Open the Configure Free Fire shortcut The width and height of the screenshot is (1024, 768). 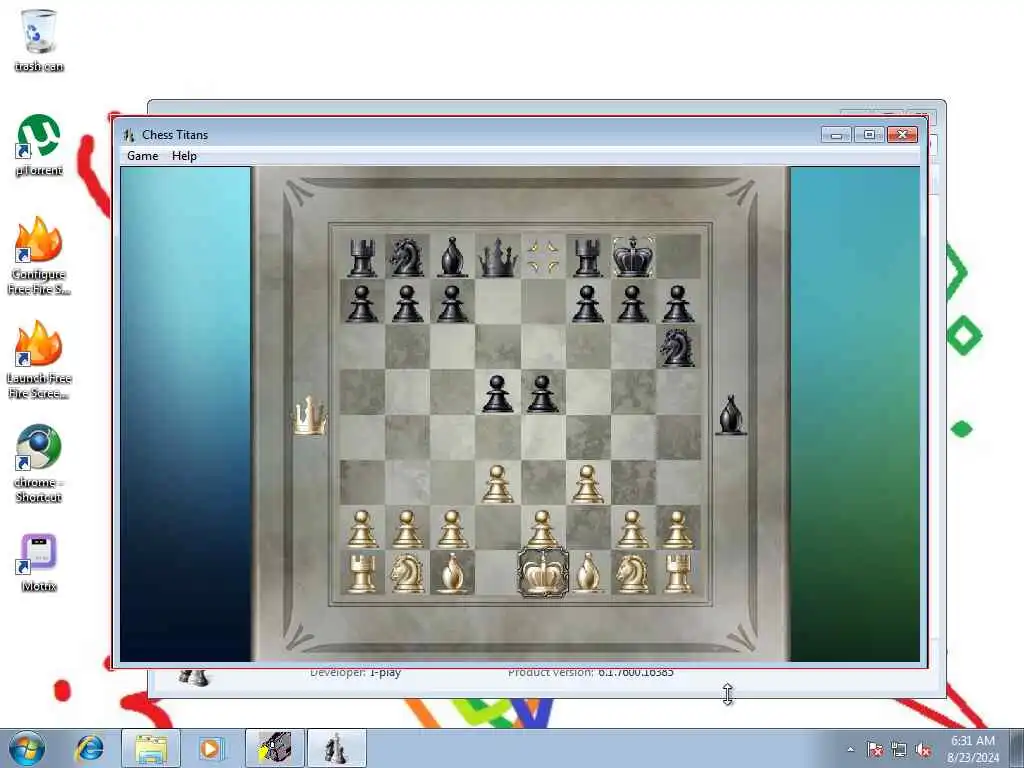pyautogui.click(x=39, y=256)
